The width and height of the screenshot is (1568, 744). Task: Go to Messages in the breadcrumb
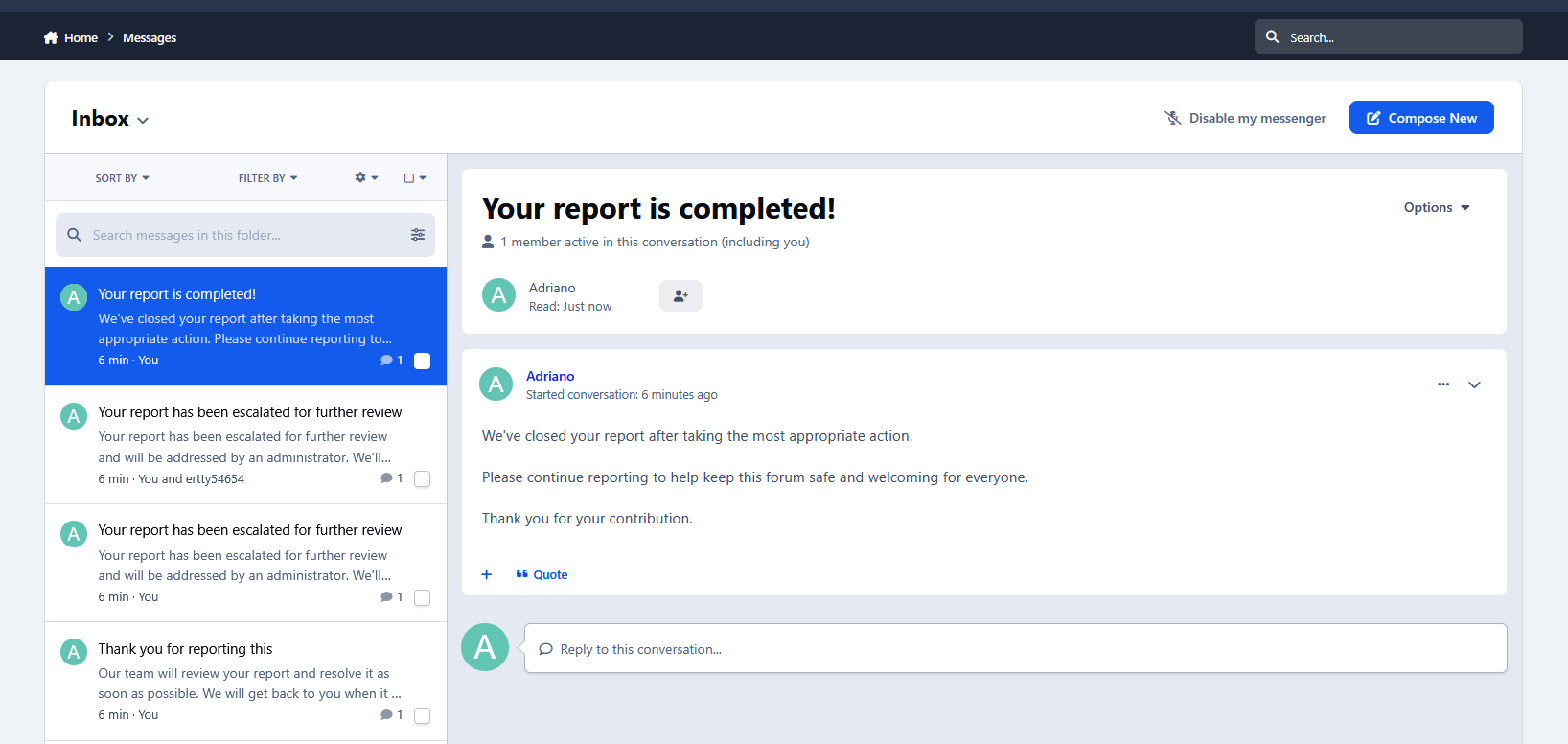(150, 37)
